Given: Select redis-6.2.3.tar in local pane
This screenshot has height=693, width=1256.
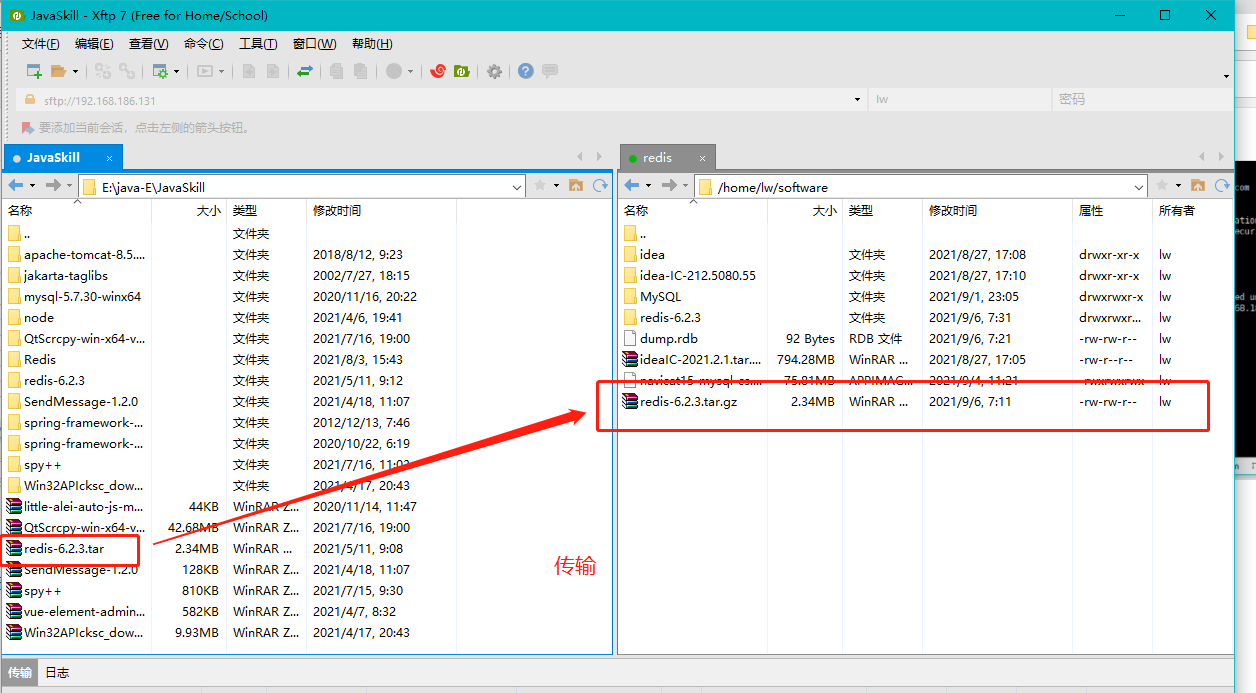Looking at the screenshot, I should [x=64, y=549].
